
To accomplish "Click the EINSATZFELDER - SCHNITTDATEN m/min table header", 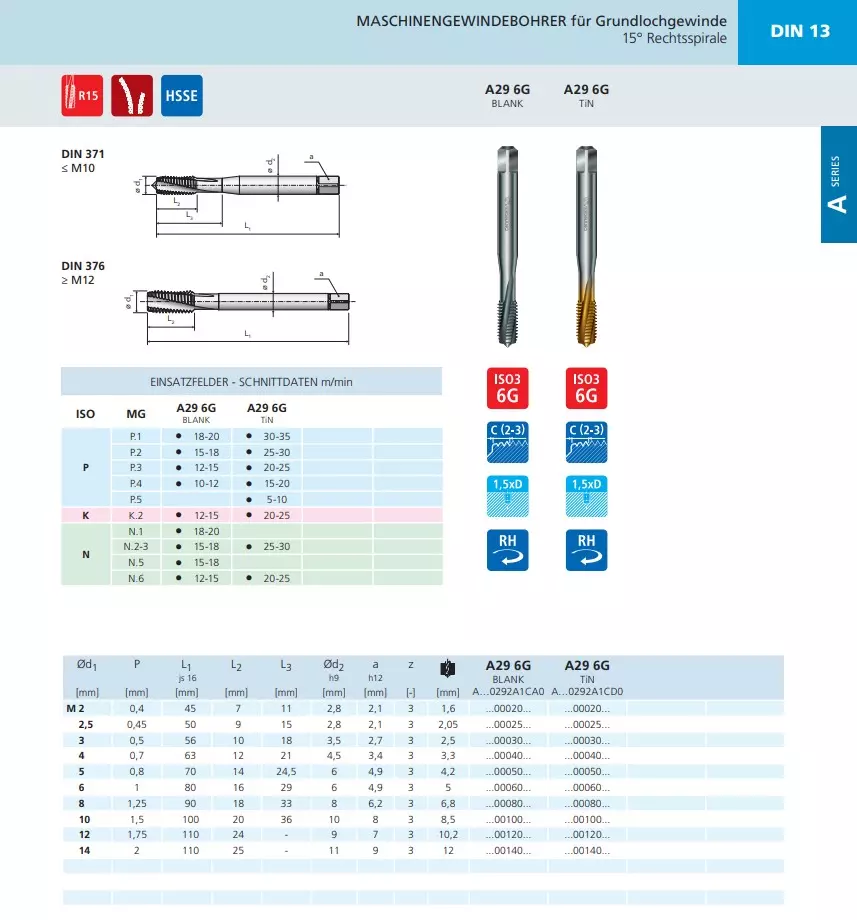I will coord(251,382).
